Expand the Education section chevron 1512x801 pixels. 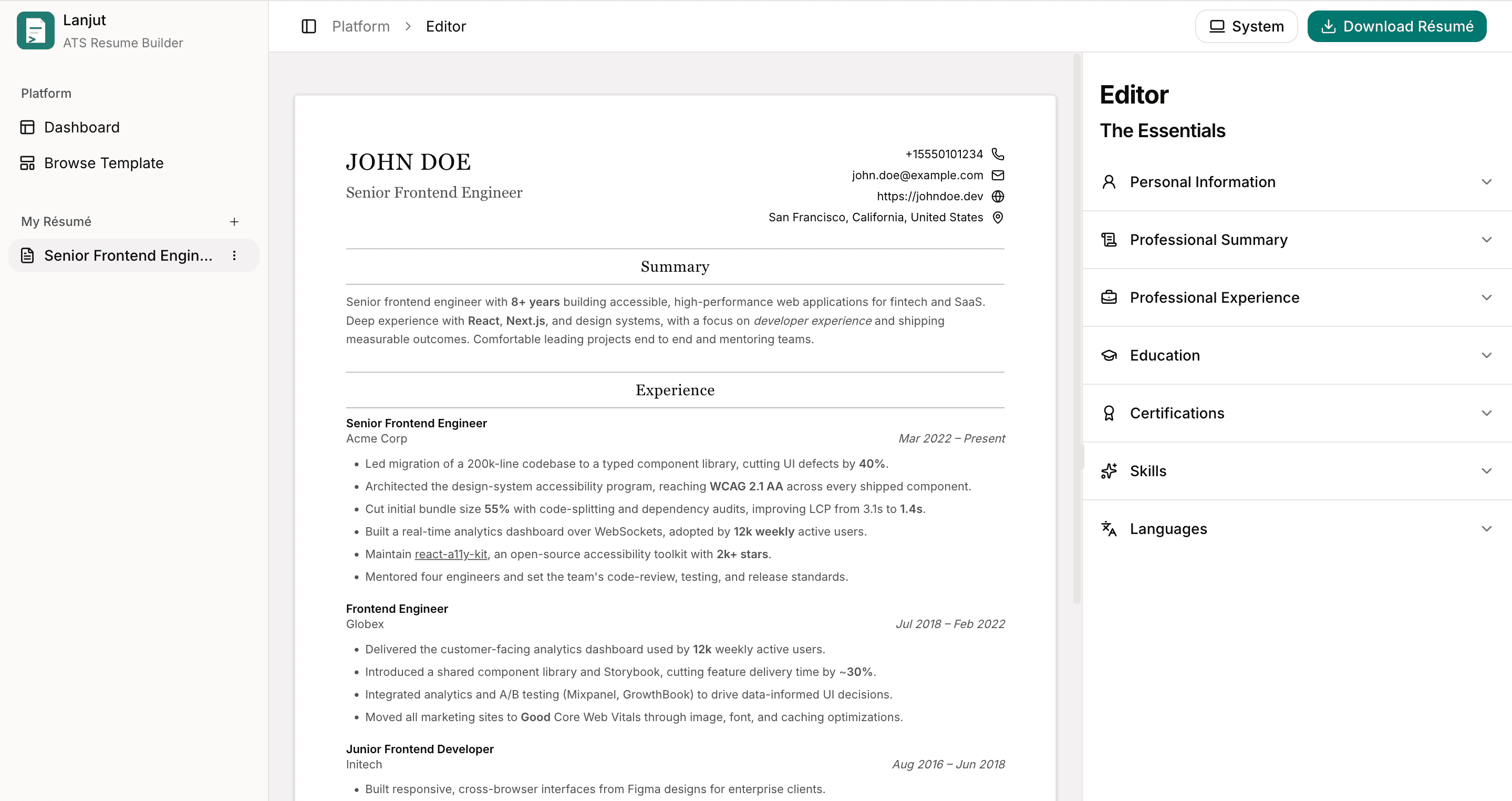(1486, 355)
